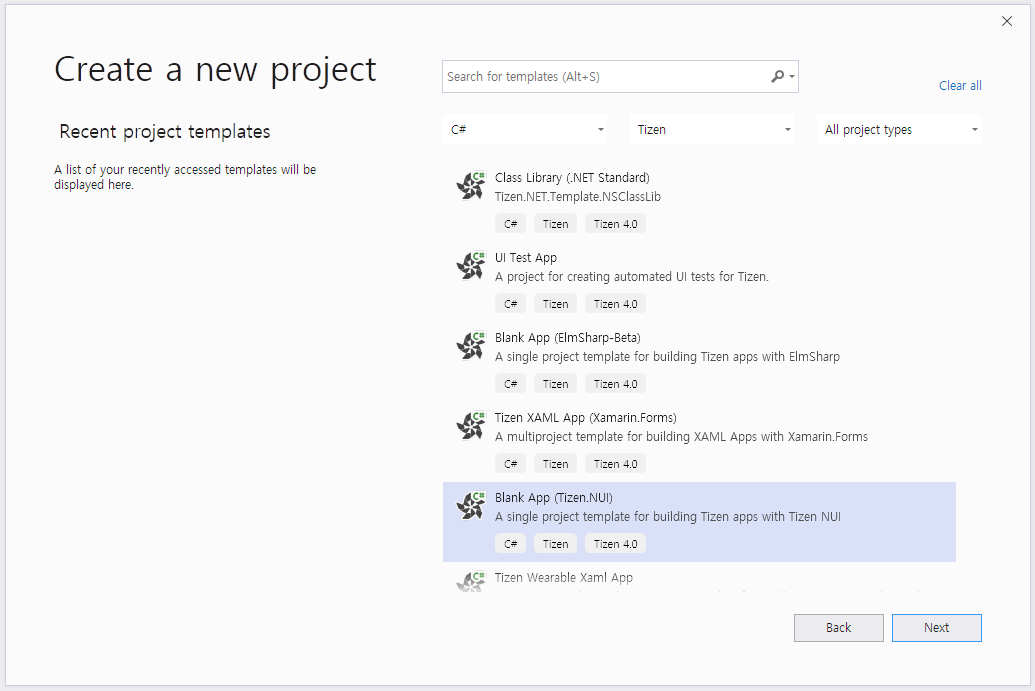
Task: Open the C# language filter dropdown
Action: [527, 130]
